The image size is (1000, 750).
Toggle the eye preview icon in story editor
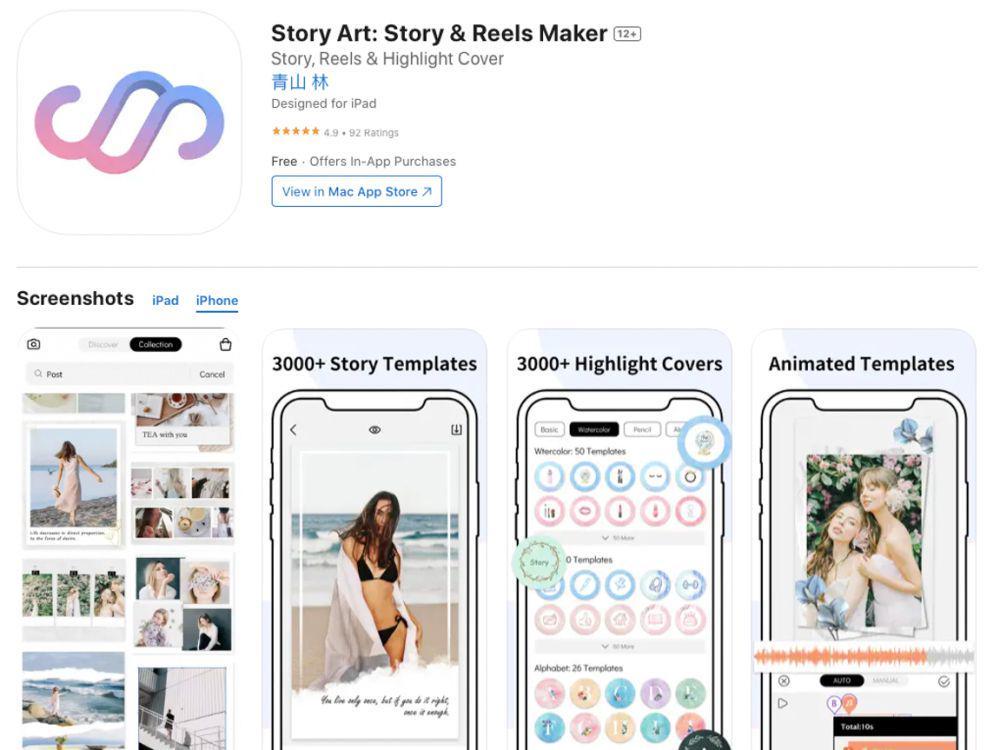(375, 430)
